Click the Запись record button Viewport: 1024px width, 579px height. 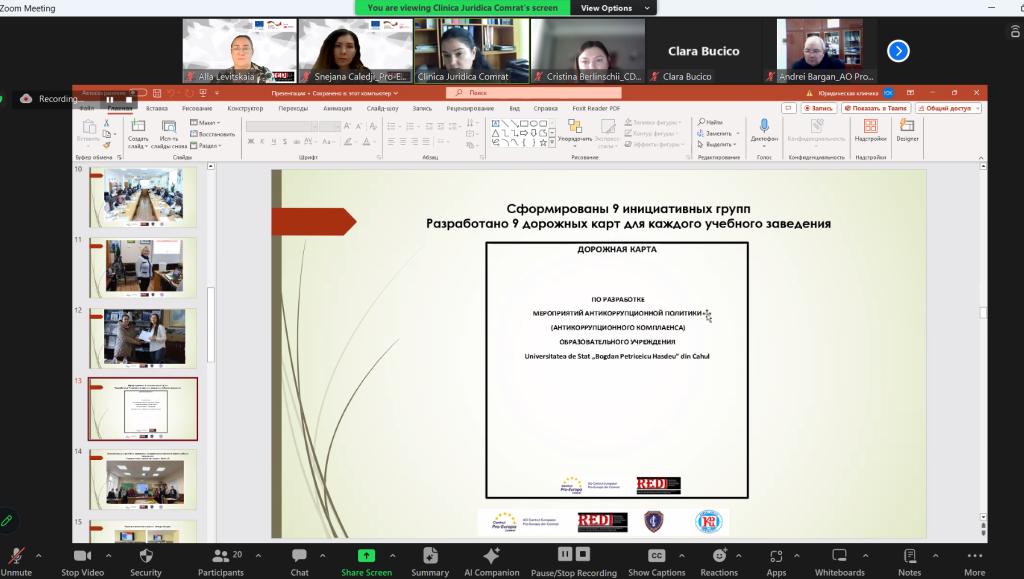pyautogui.click(x=819, y=108)
